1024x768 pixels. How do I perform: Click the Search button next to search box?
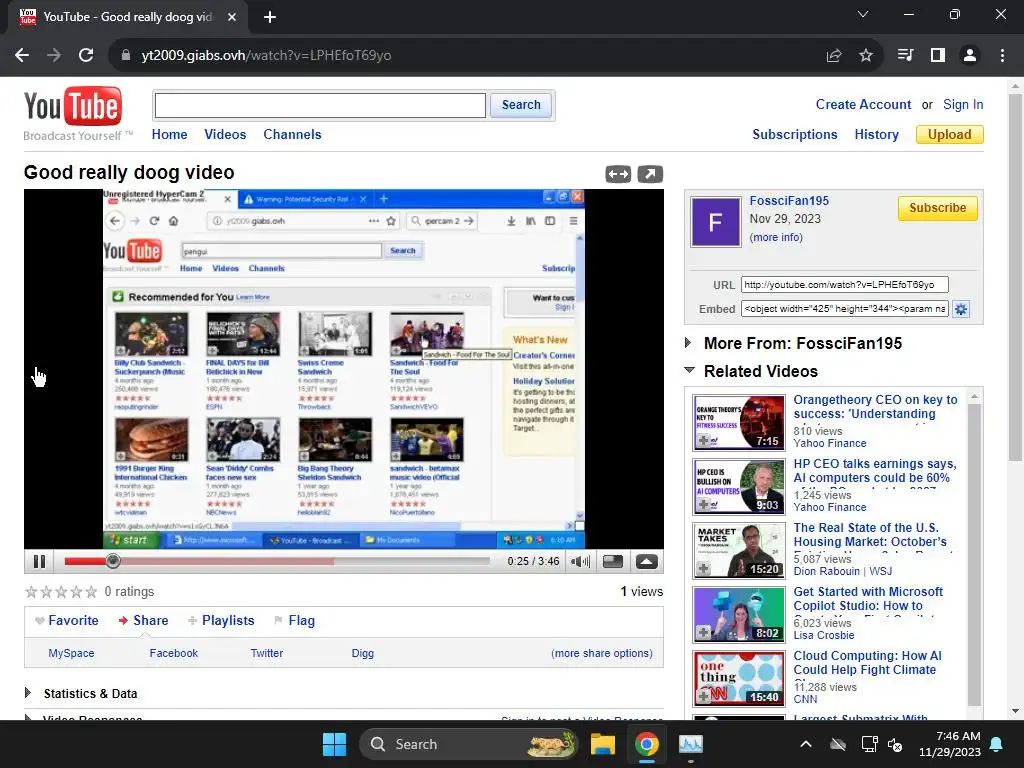point(521,105)
